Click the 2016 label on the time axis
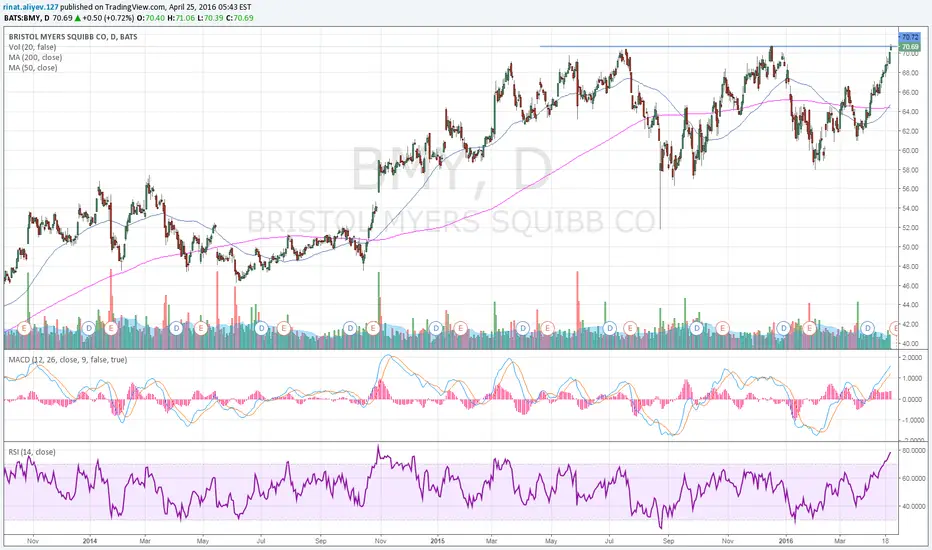Screen dimensions: 932x550 786,541
